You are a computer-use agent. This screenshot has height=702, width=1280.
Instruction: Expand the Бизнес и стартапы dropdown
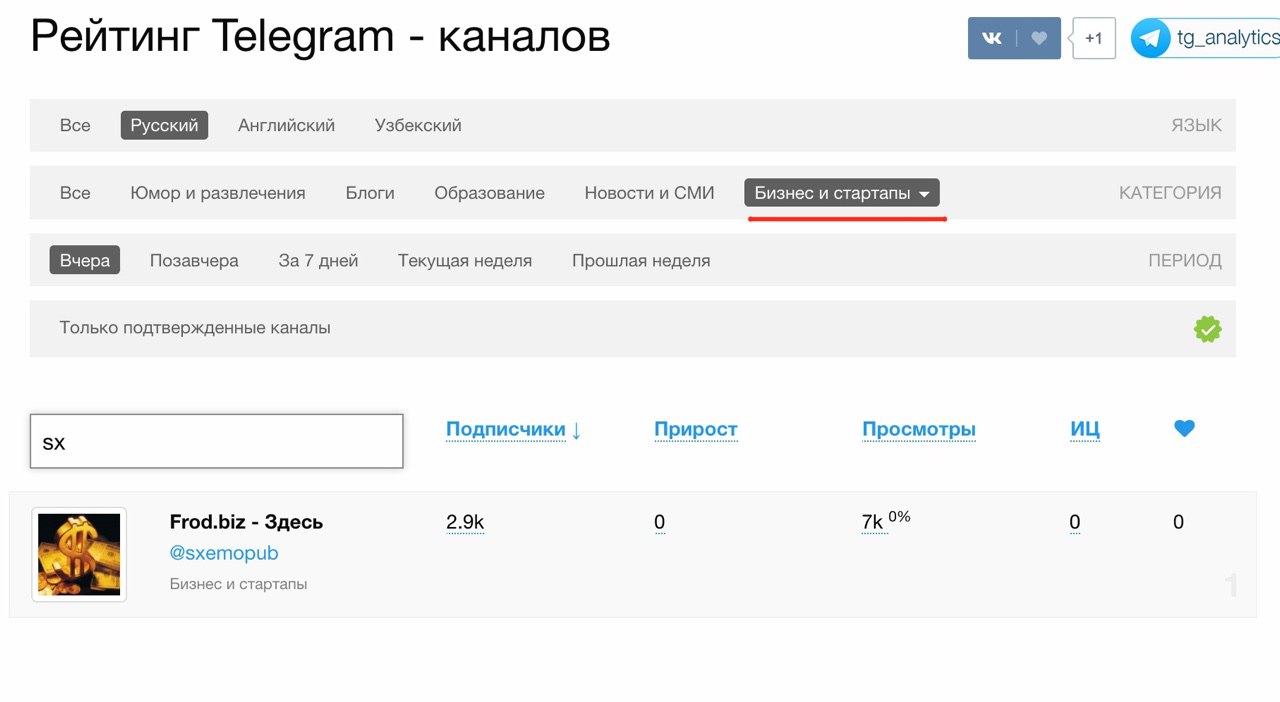pos(842,193)
